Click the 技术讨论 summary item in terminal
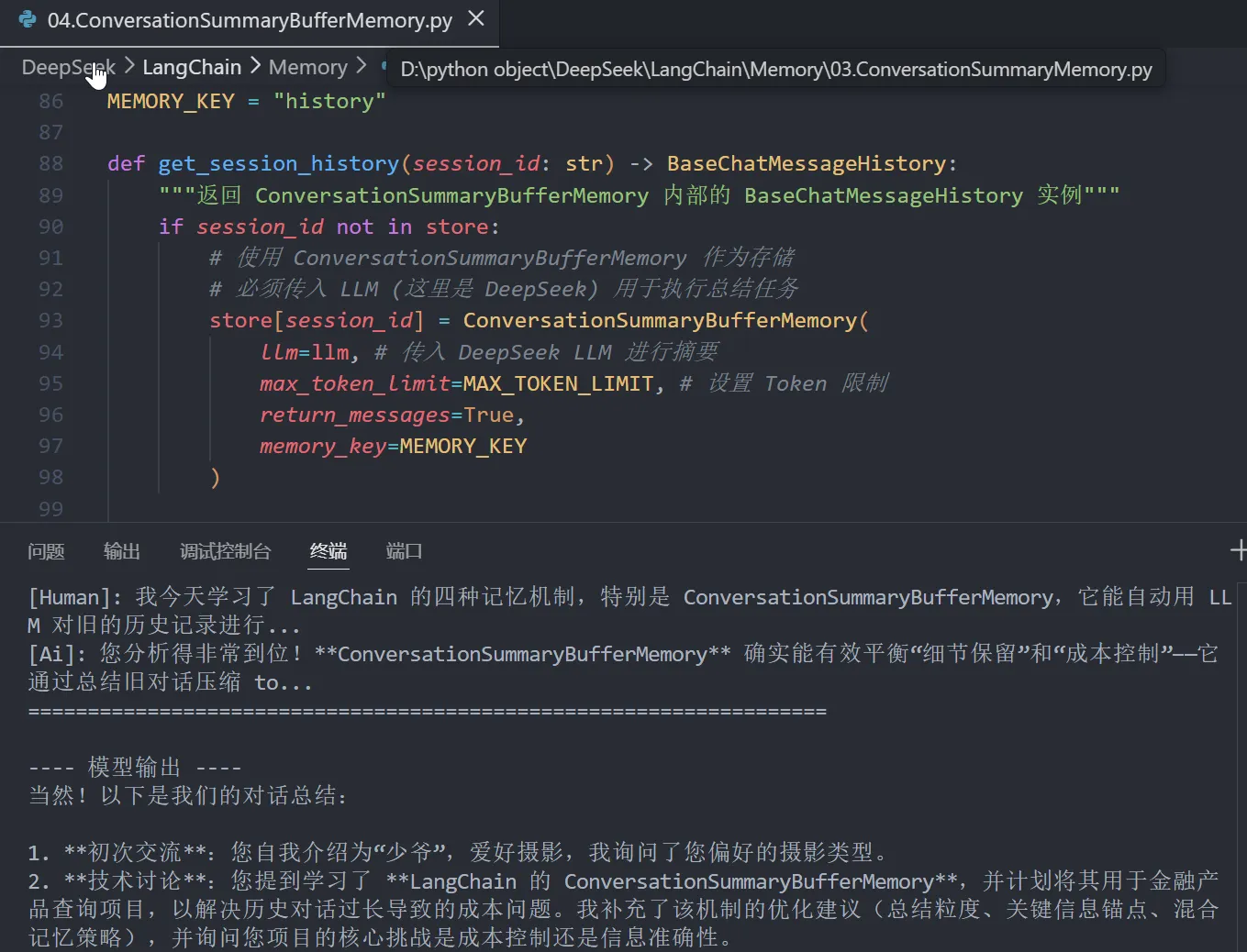The image size is (1247, 952). [623, 909]
